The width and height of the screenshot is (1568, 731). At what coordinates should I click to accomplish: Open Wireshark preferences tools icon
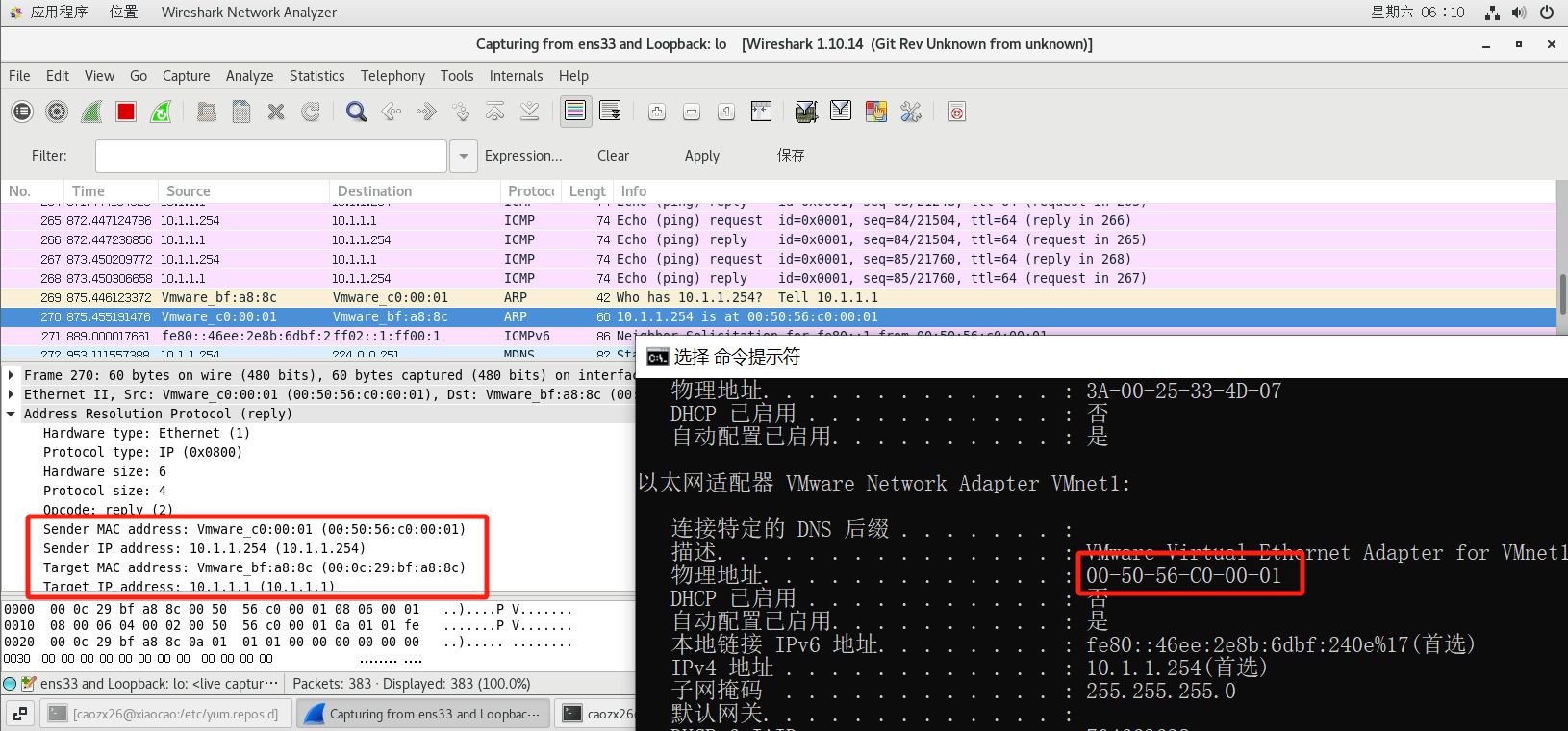[x=911, y=112]
